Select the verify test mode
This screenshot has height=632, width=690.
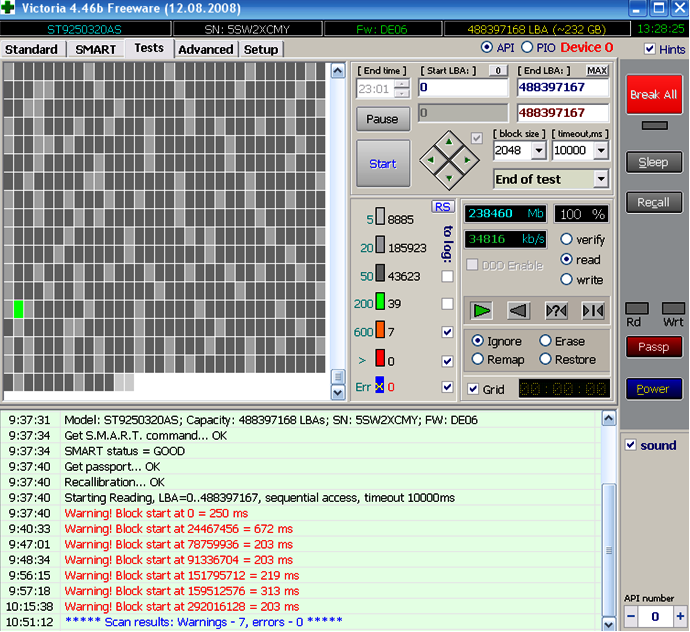pyautogui.click(x=566, y=239)
